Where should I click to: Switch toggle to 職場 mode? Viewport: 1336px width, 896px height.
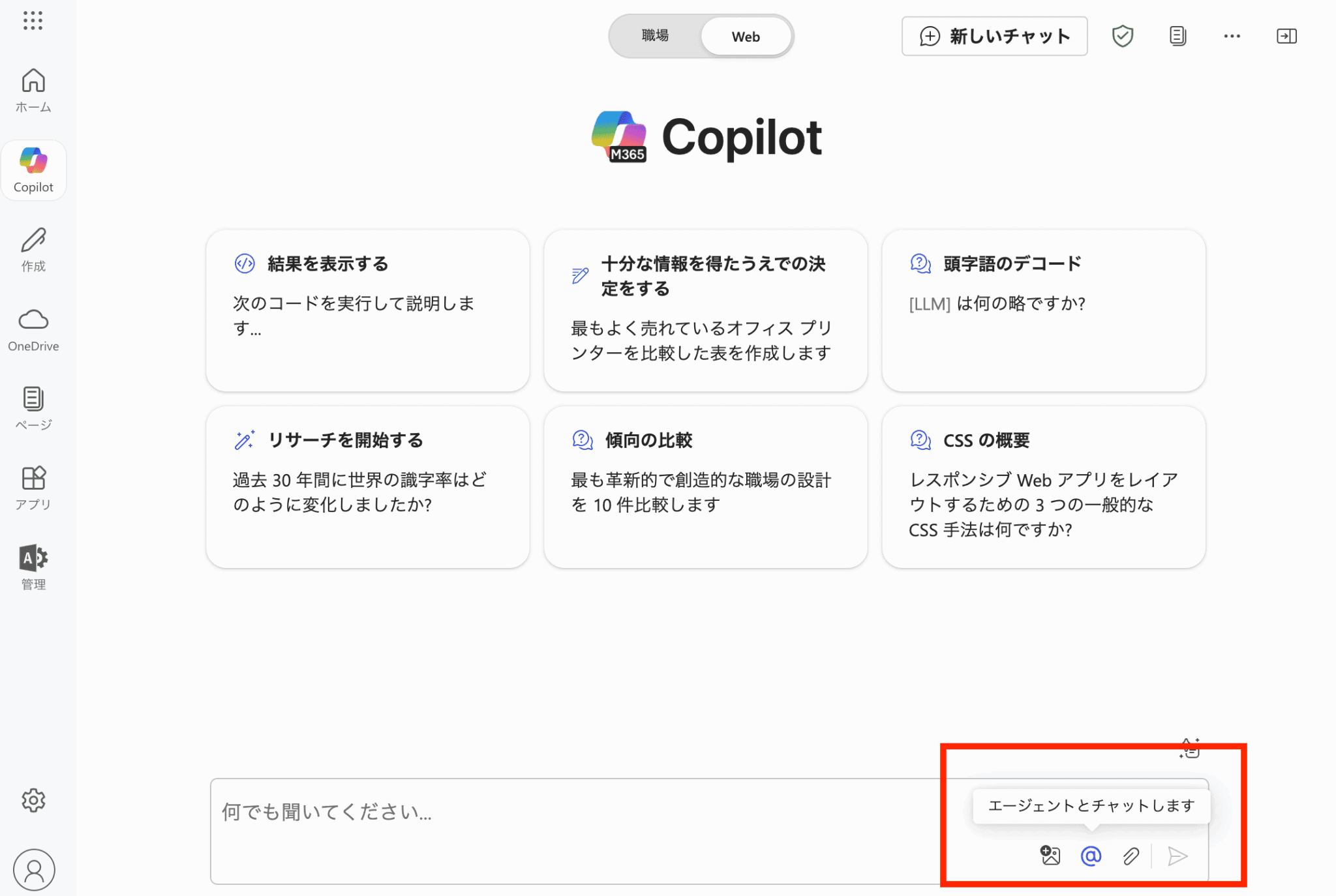(x=655, y=36)
